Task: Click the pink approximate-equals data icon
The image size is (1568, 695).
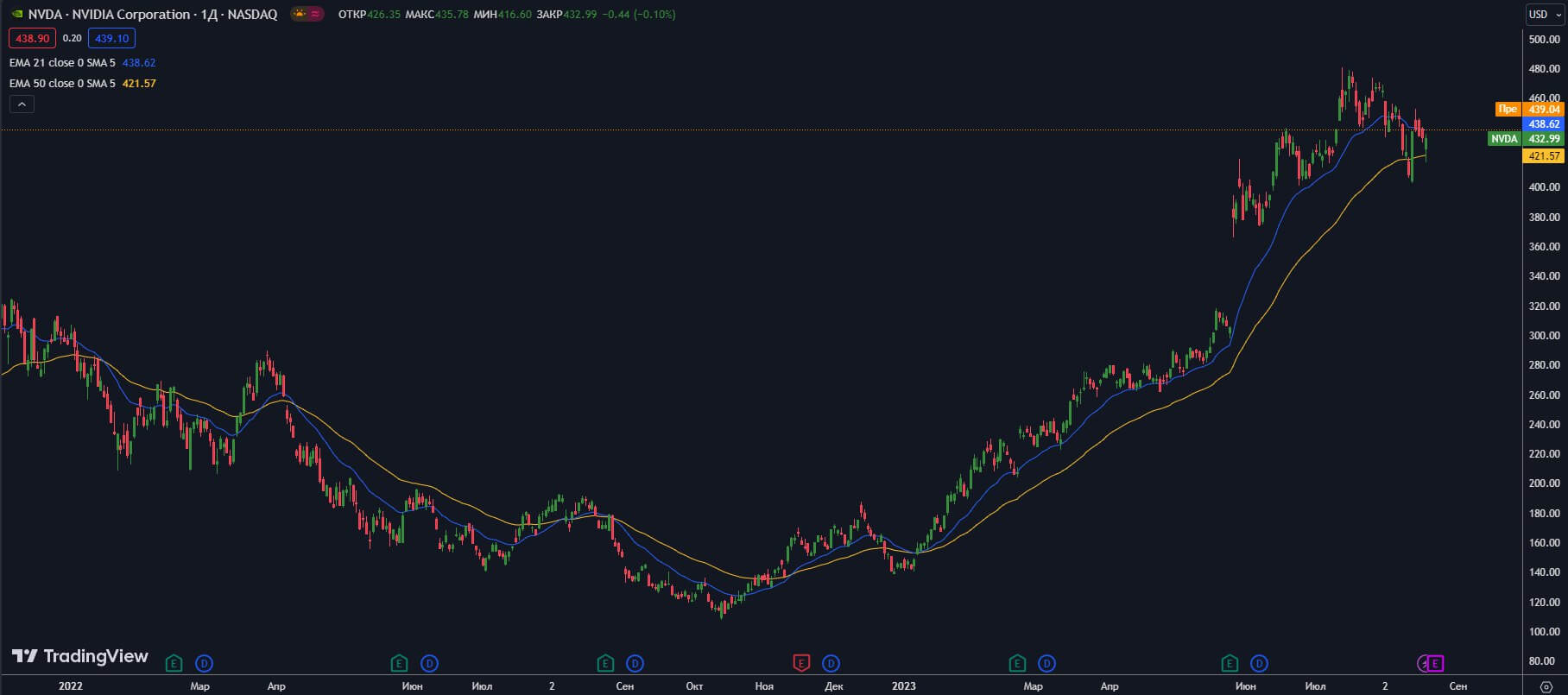Action: click(x=315, y=14)
